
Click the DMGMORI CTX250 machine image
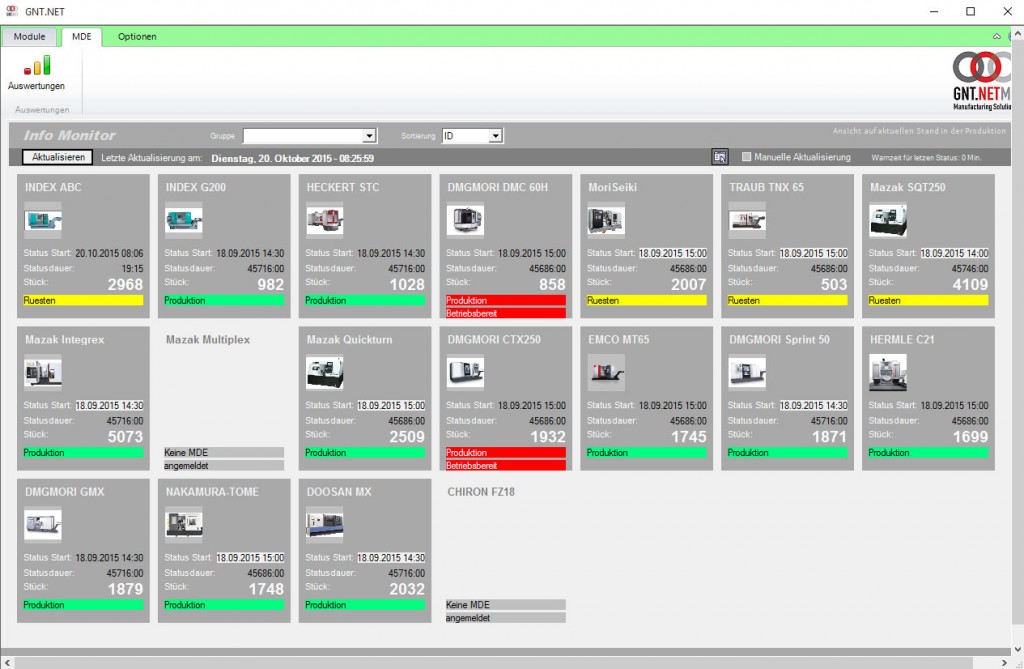click(466, 372)
